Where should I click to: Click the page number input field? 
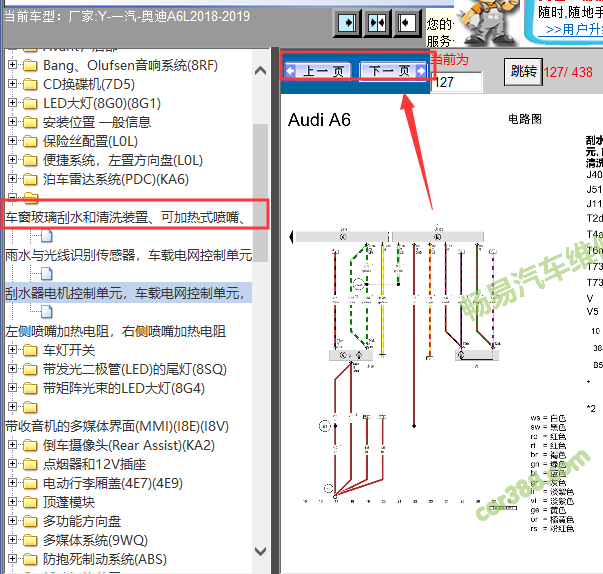pyautogui.click(x=456, y=82)
